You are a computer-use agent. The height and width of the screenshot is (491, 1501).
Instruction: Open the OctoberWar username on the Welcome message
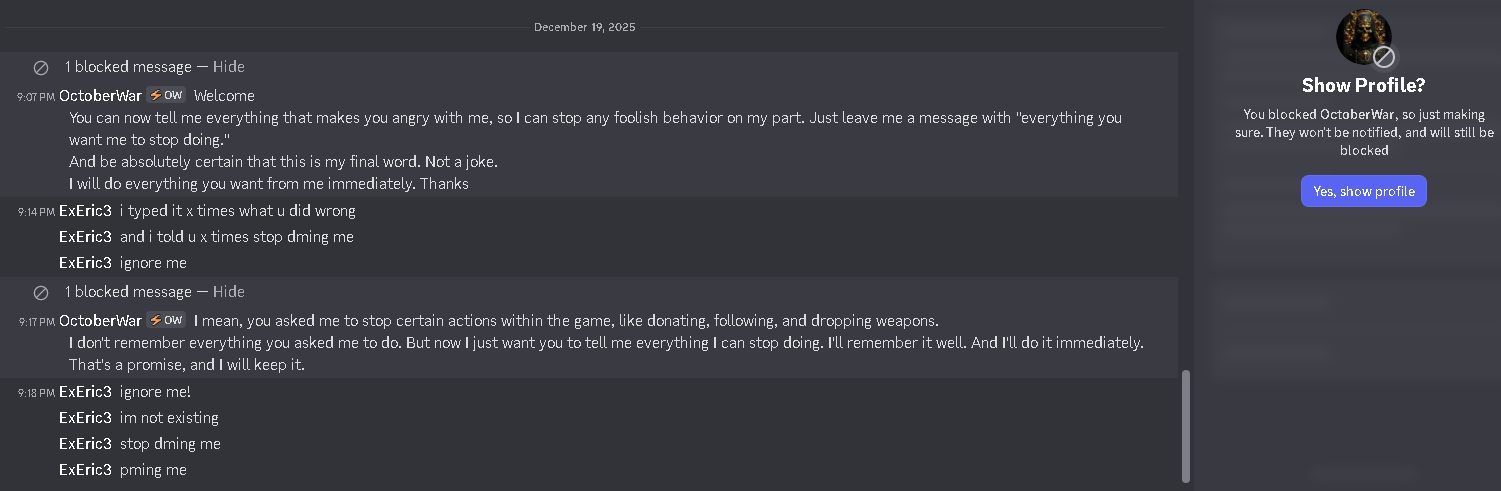coord(100,96)
